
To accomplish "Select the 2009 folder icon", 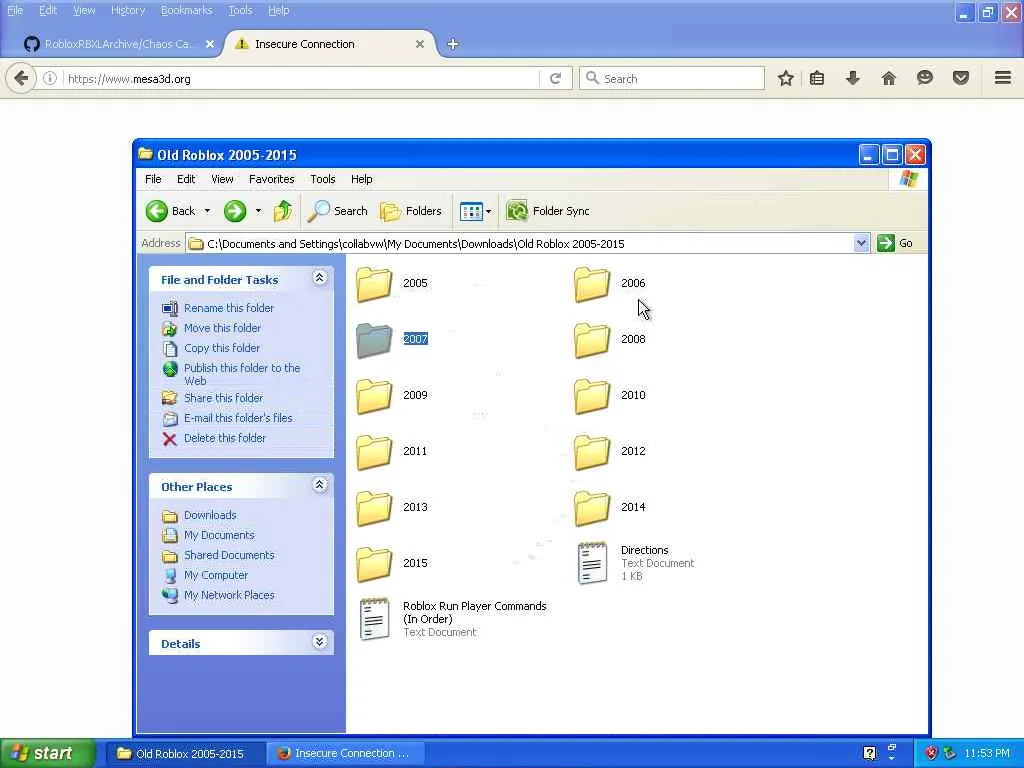I will pyautogui.click(x=374, y=396).
